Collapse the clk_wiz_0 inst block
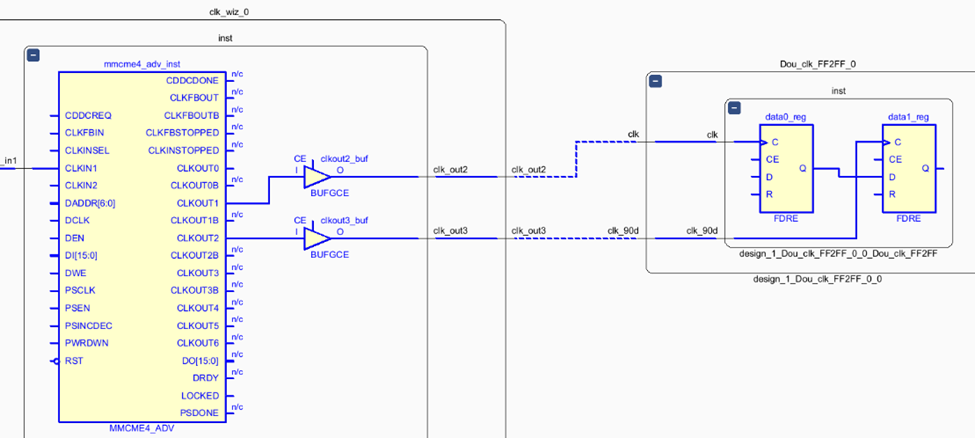 pos(33,56)
